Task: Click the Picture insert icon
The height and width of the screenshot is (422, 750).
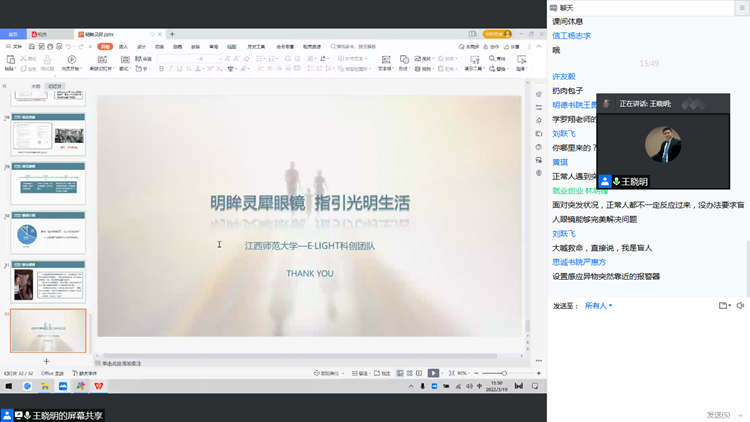Action: click(418, 58)
